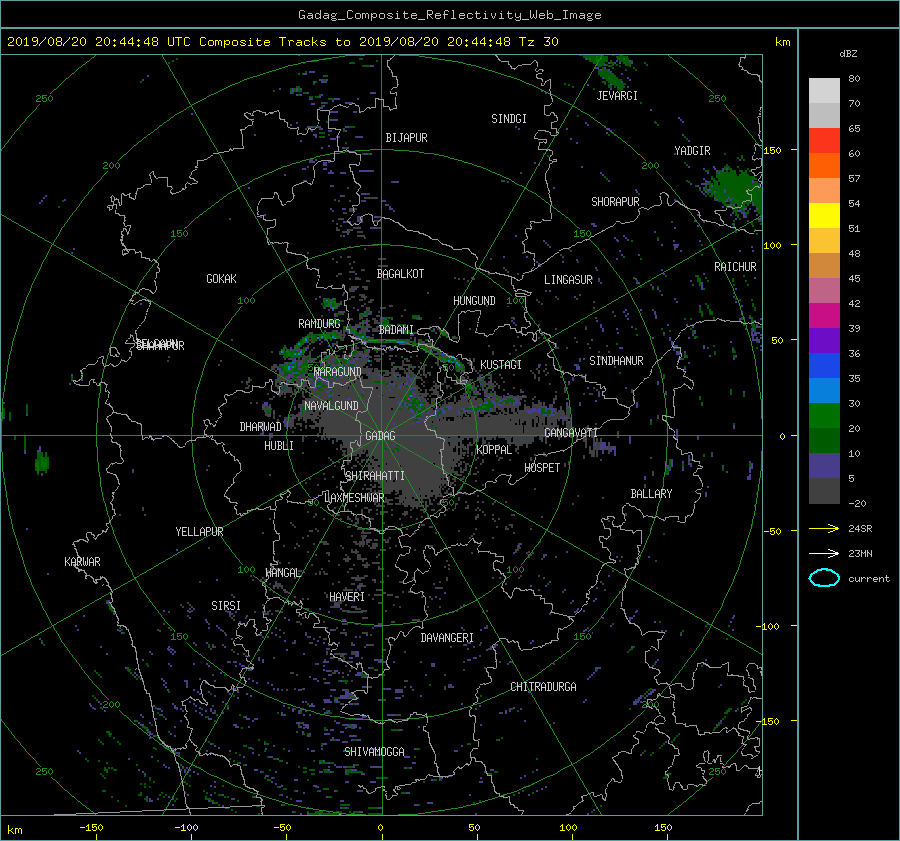Click the SIRSI city label
The image size is (900, 841).
click(x=226, y=606)
